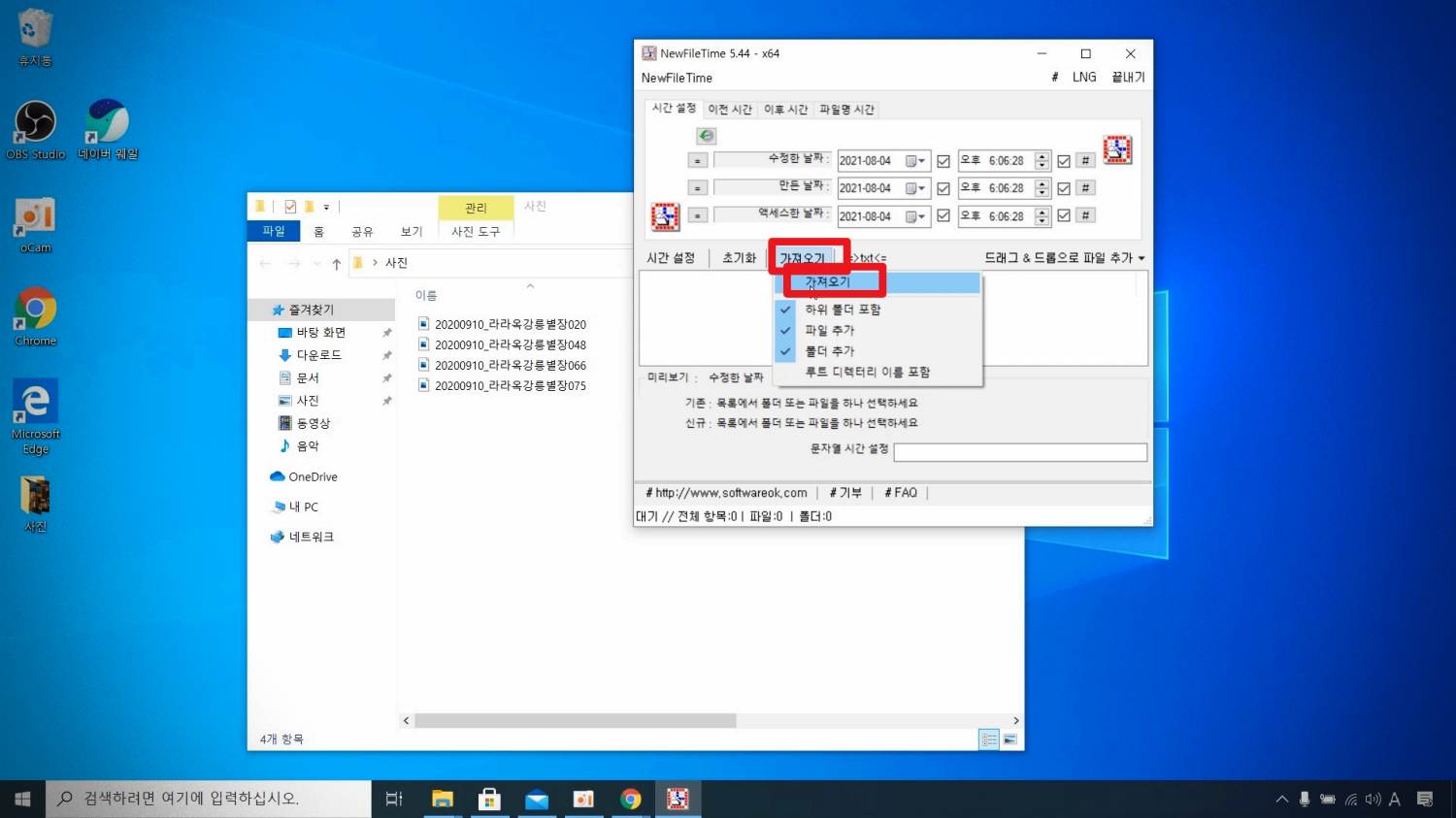Open OBS Studio desktop icon
Viewport: 1456px width, 818px height.
[35, 130]
